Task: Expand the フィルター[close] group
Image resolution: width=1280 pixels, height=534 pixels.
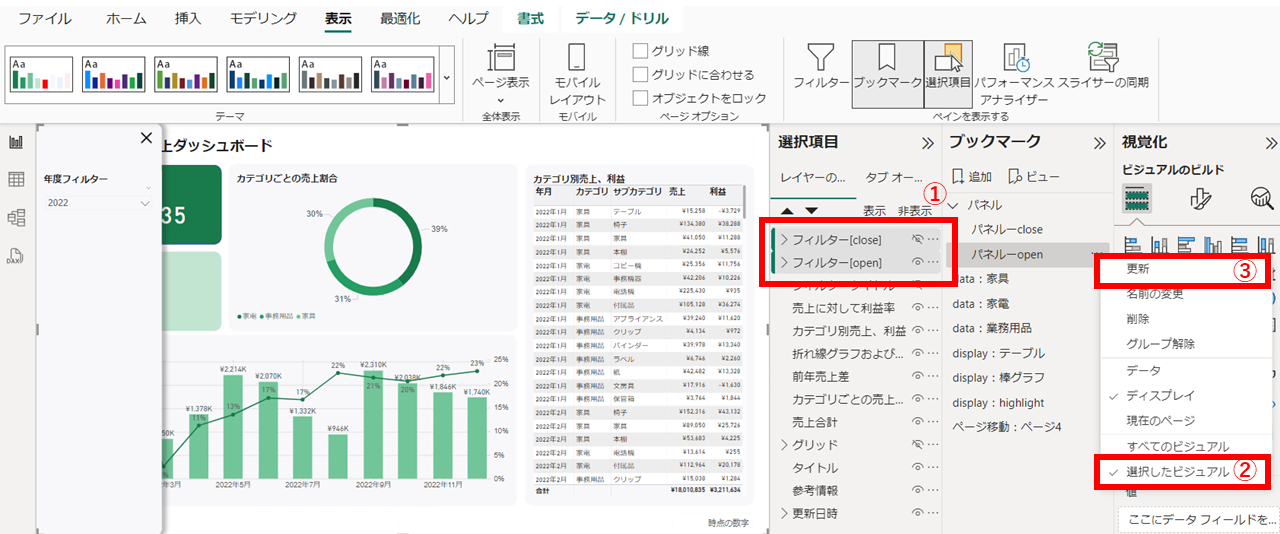Action: [x=783, y=240]
